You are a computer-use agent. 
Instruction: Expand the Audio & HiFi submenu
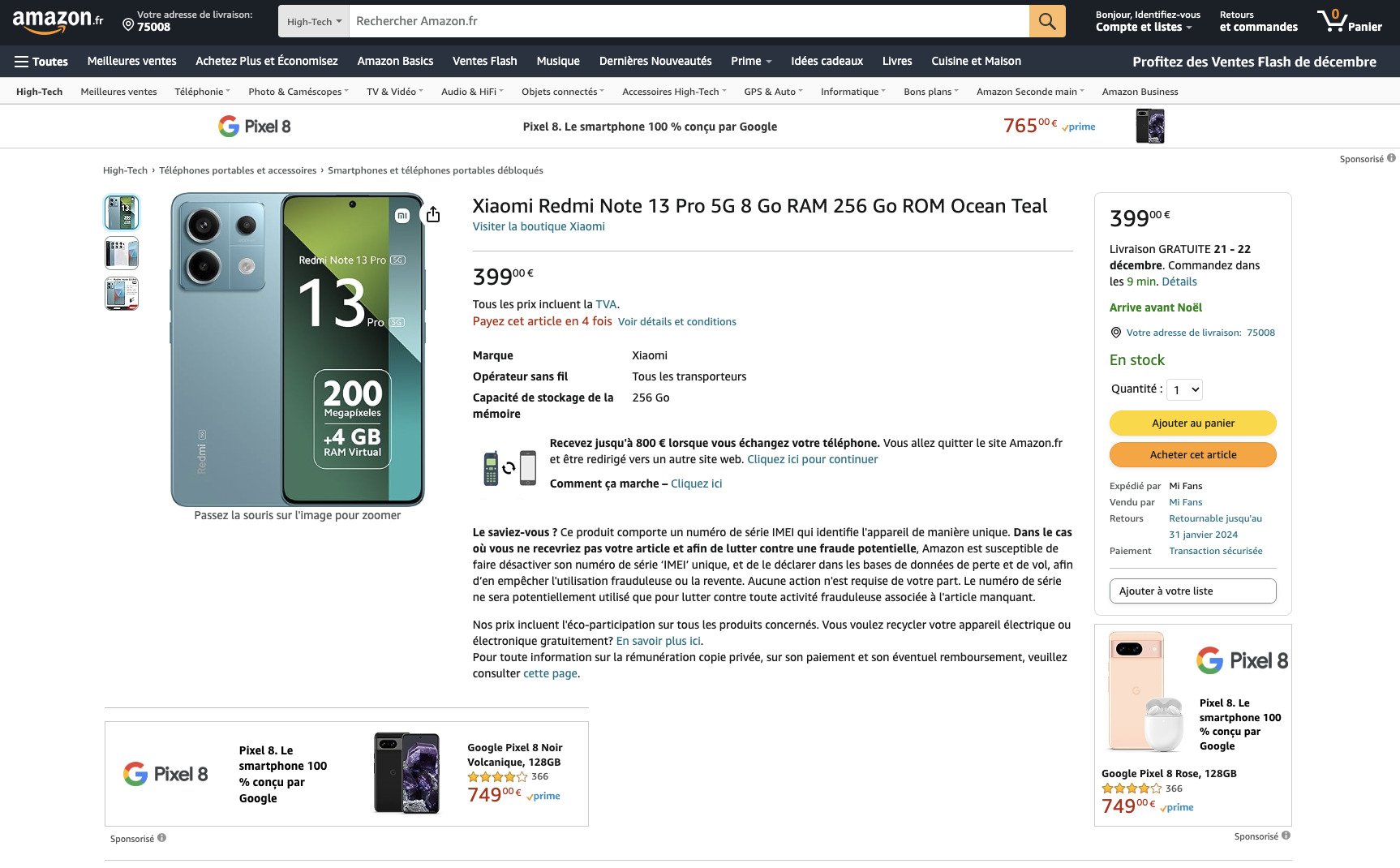coord(472,92)
